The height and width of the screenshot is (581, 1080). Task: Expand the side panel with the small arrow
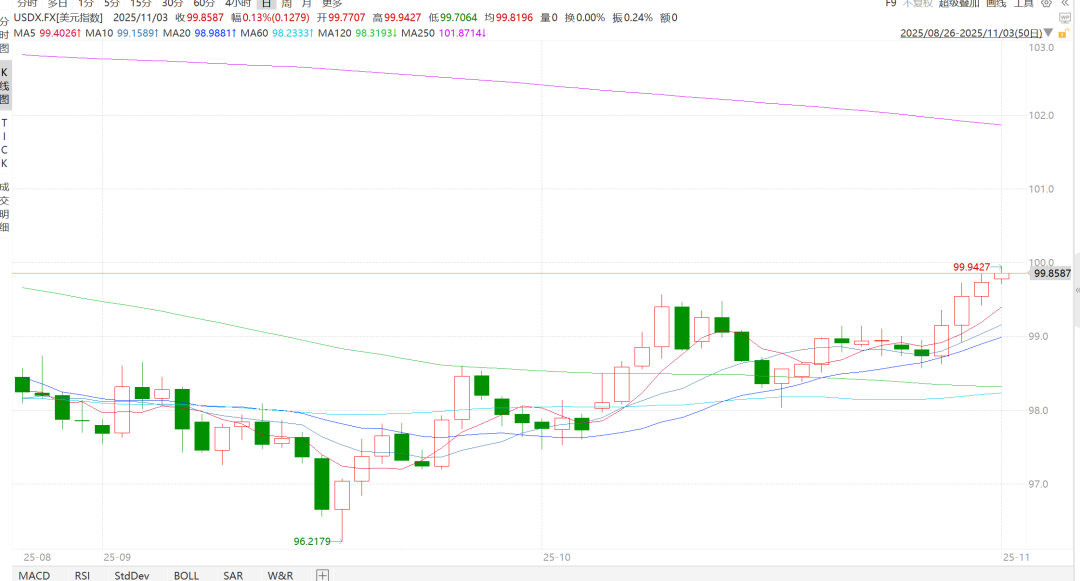pos(1077,291)
